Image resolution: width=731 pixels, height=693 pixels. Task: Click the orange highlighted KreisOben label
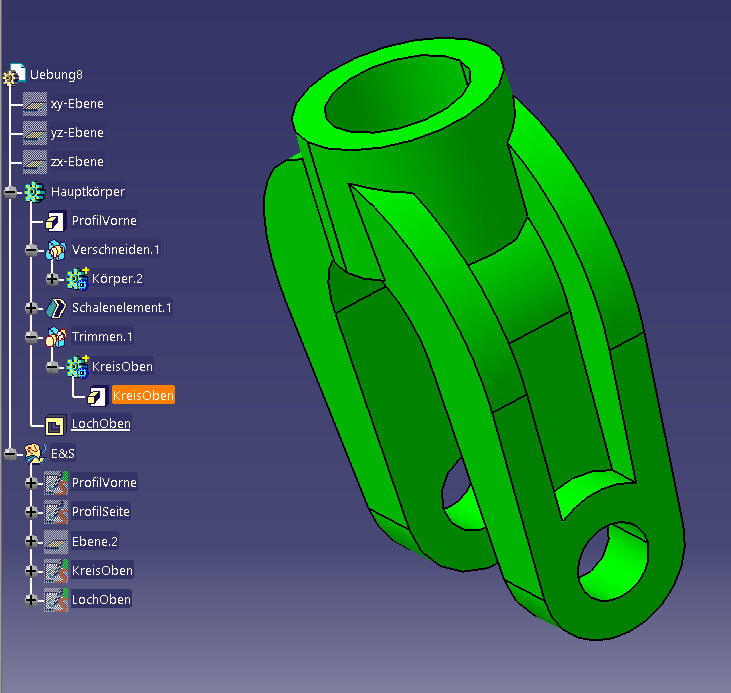coord(143,395)
